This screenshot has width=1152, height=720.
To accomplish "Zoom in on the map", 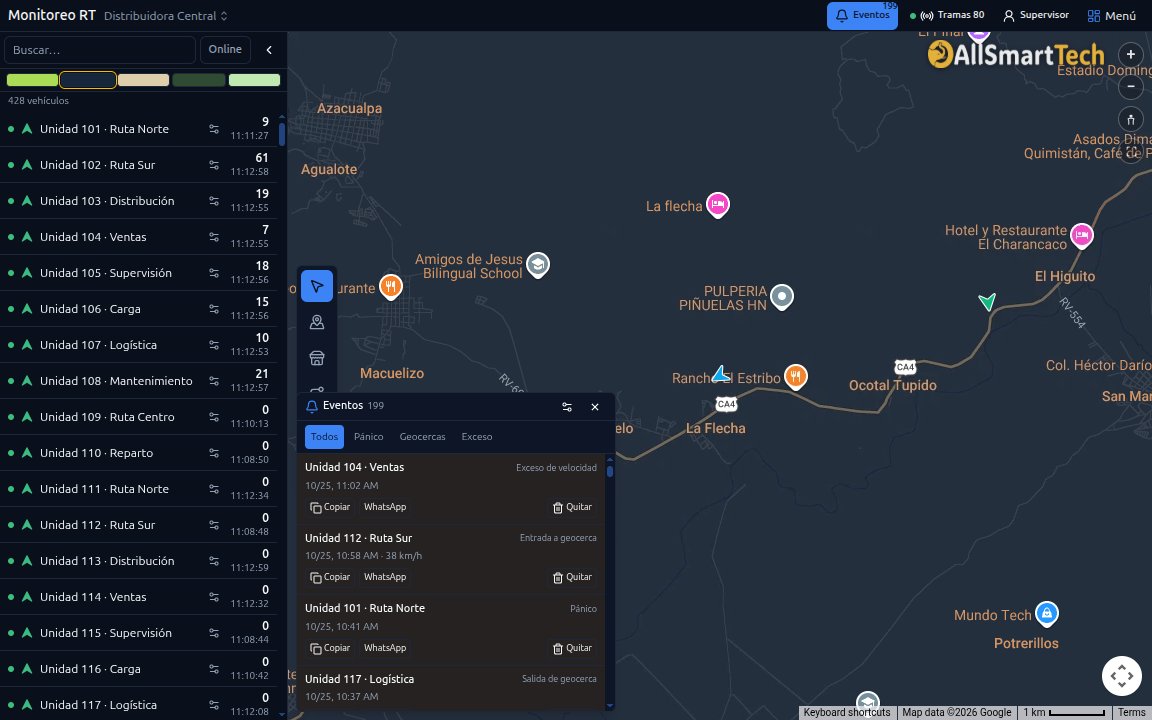I will point(1131,54).
